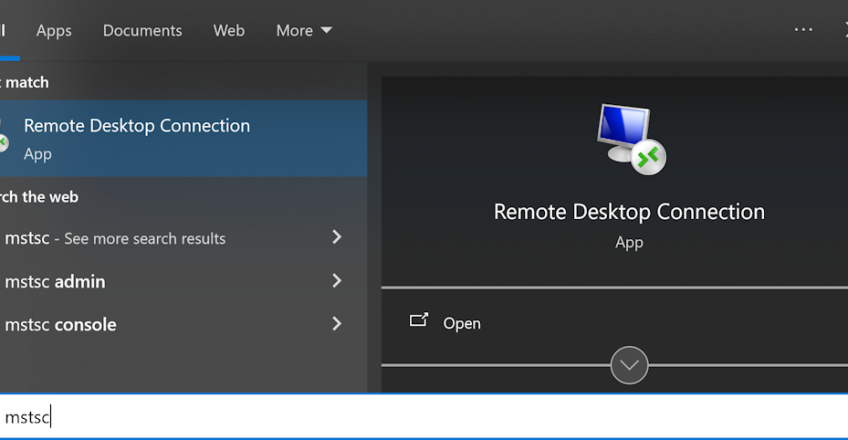Click the large Remote Desktop Connection icon

pos(631,139)
